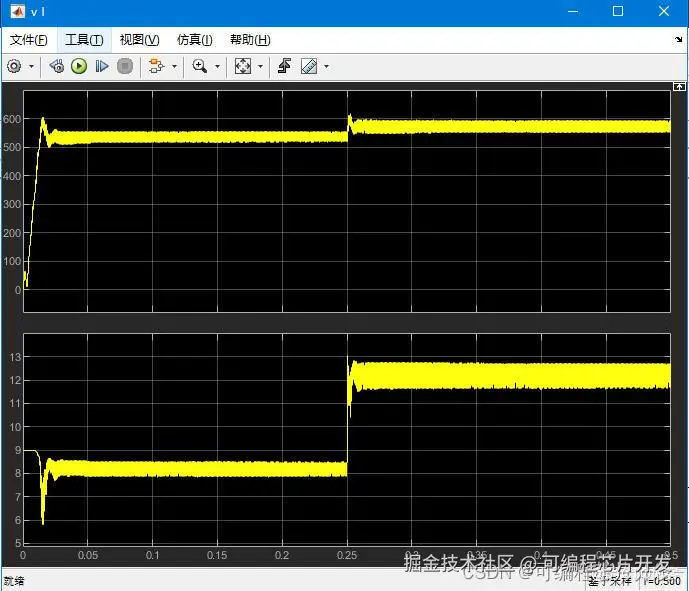This screenshot has width=689, height=591.
Task: Click the step back simulation icon
Action: coord(57,66)
